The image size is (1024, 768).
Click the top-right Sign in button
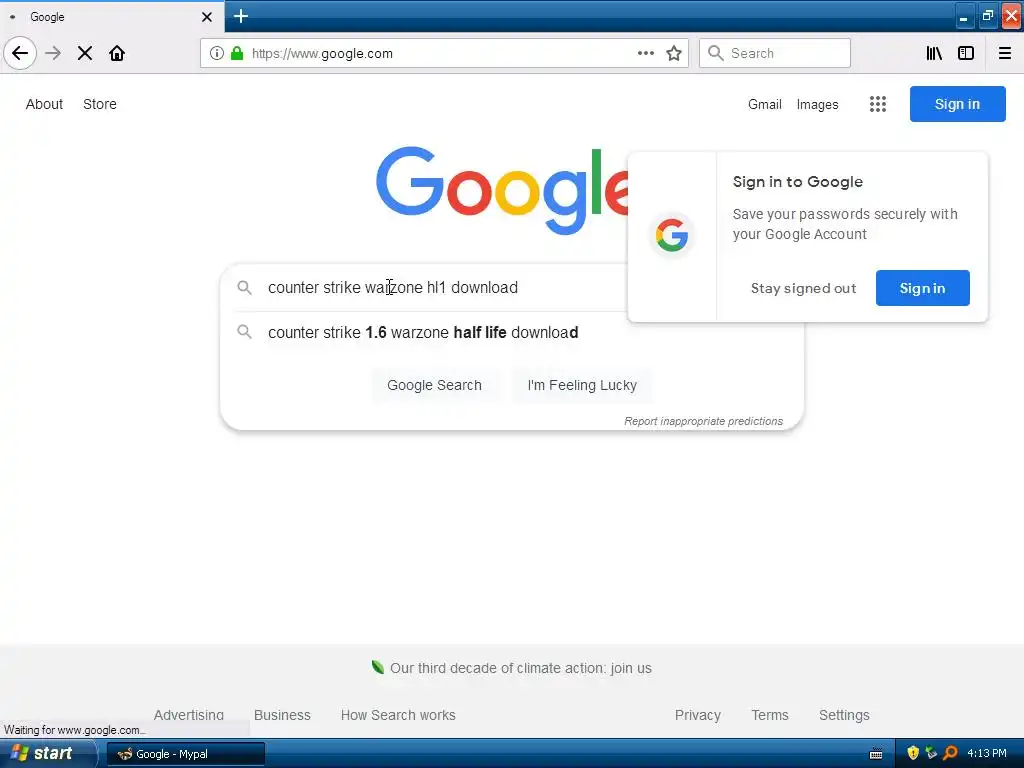pos(957,104)
